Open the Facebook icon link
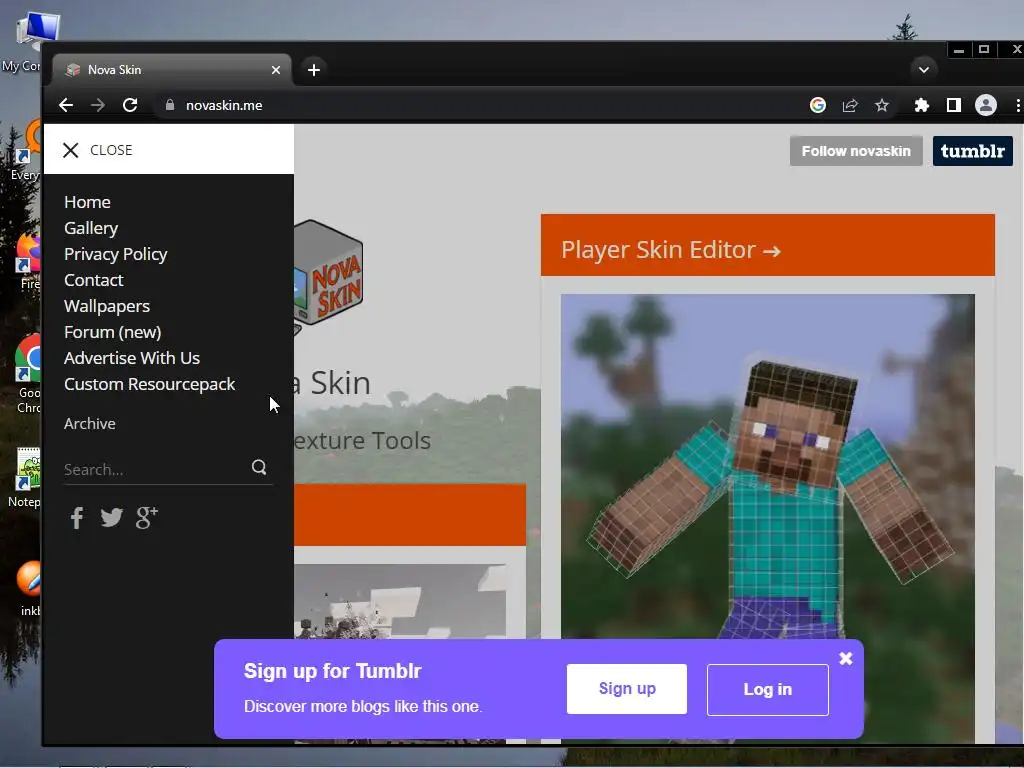1024x768 pixels. (77, 518)
